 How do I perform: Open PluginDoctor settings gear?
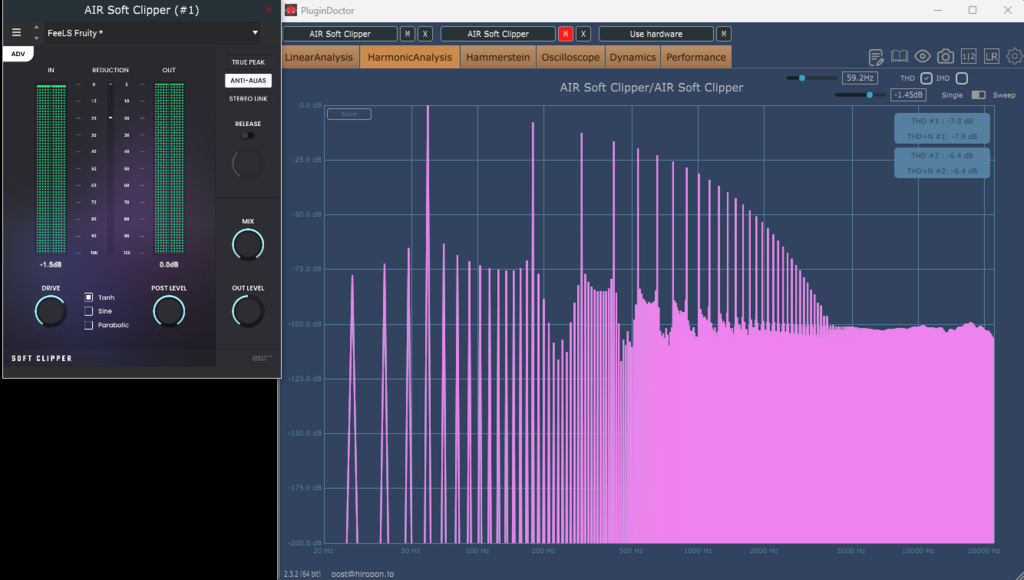click(x=1014, y=57)
